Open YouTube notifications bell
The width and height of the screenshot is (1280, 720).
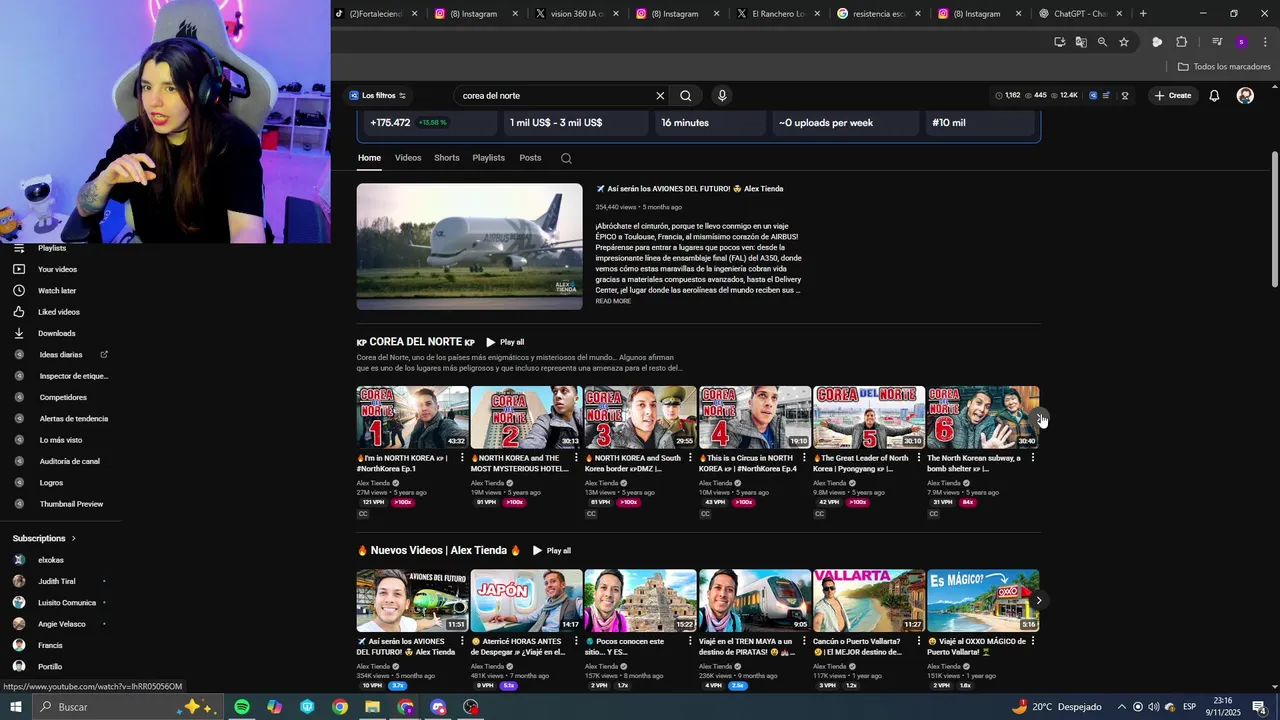pyautogui.click(x=1214, y=96)
